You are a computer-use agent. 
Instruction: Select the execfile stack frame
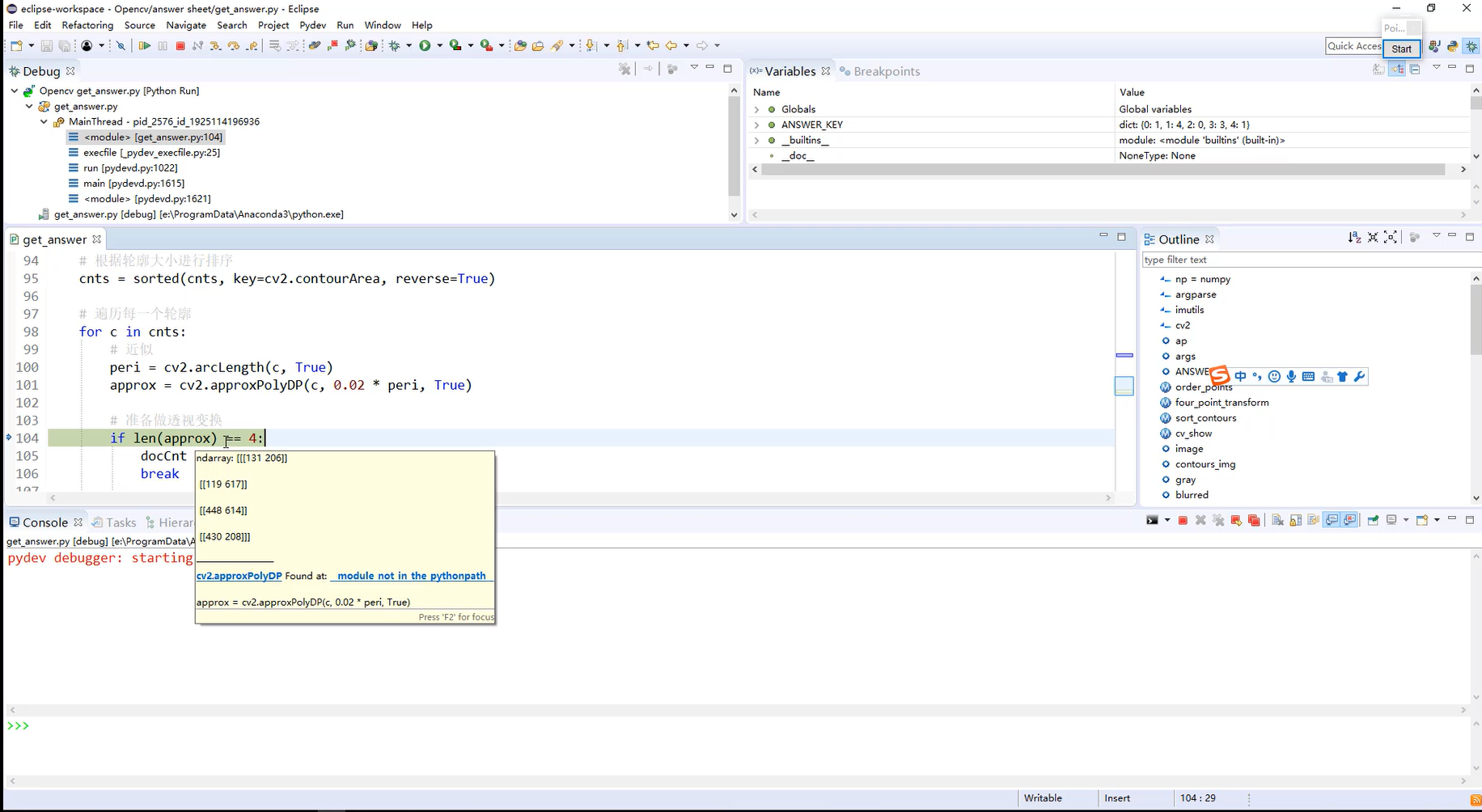point(151,152)
